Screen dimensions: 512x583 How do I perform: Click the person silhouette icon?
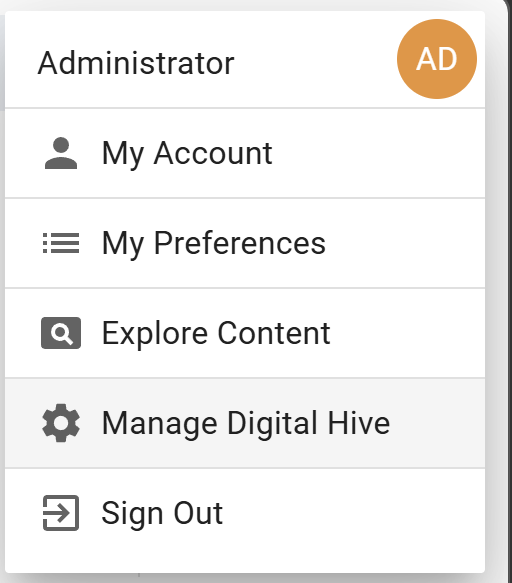click(61, 153)
